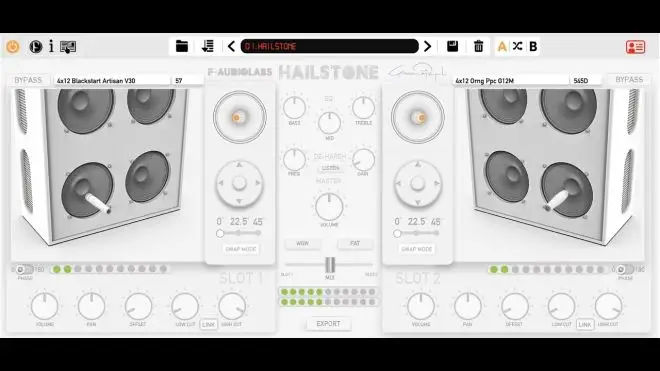The image size is (660, 371).
Task: Click Slot 1 Volume knob
Action: point(44,306)
